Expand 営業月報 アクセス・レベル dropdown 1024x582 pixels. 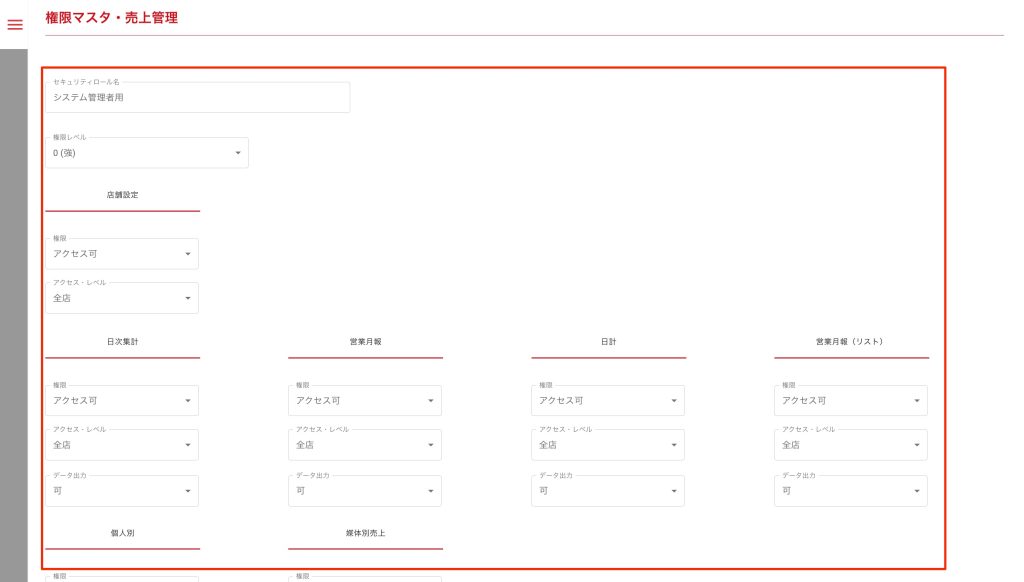click(x=365, y=445)
